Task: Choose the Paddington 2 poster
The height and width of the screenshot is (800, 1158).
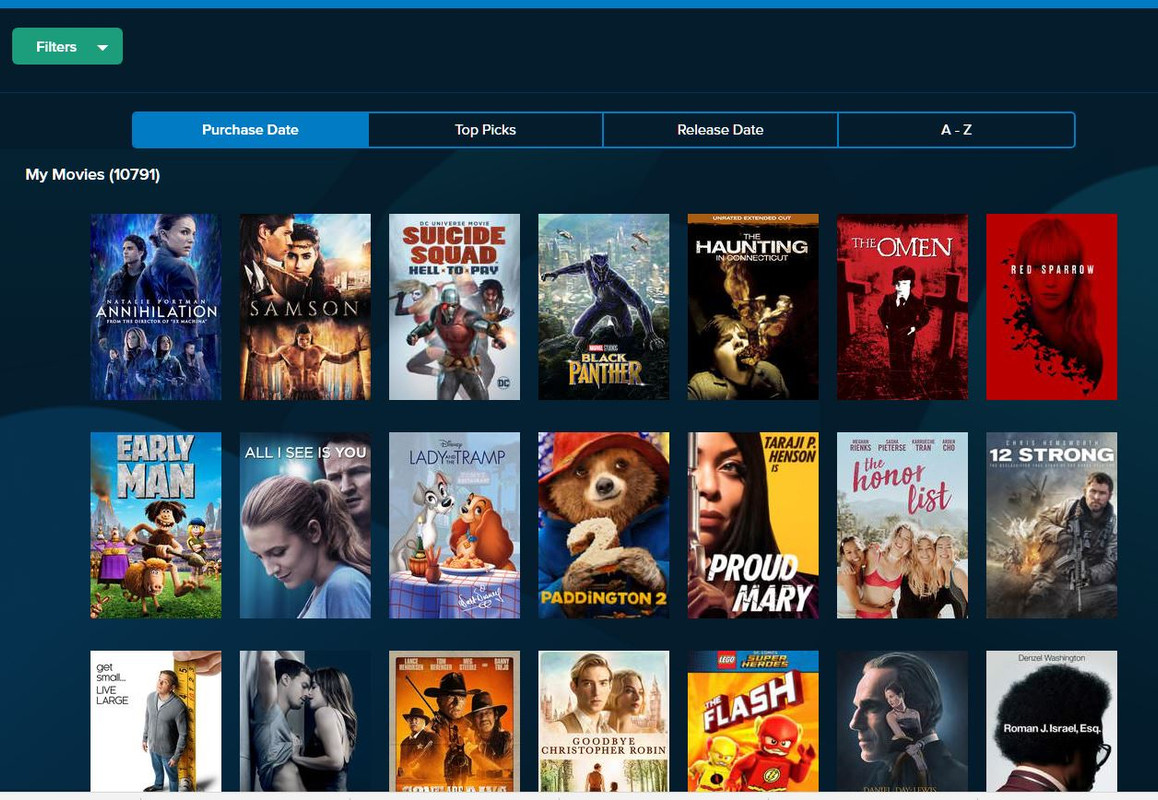Action: point(603,525)
